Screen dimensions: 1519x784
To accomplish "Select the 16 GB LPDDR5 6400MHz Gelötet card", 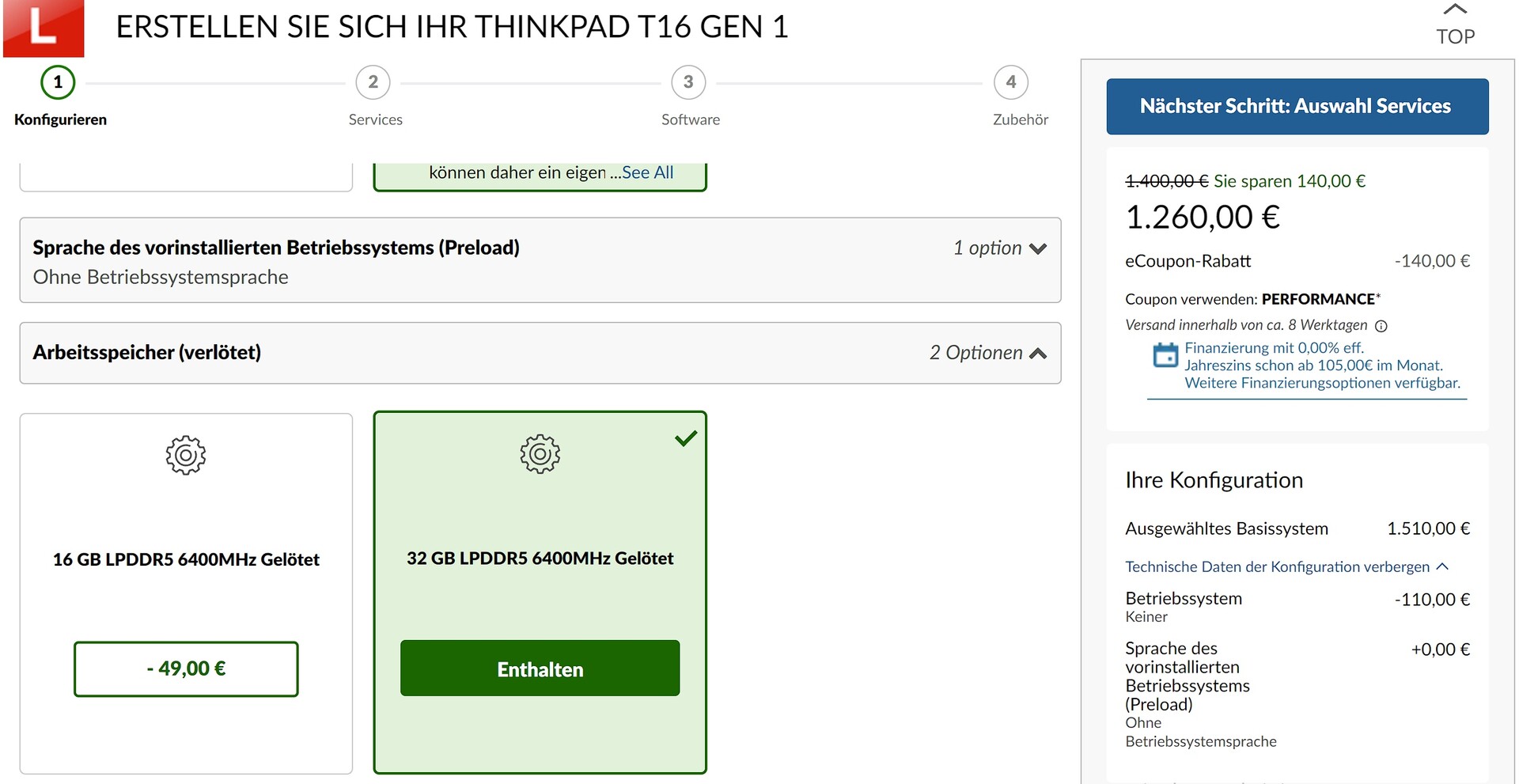I will (x=186, y=593).
